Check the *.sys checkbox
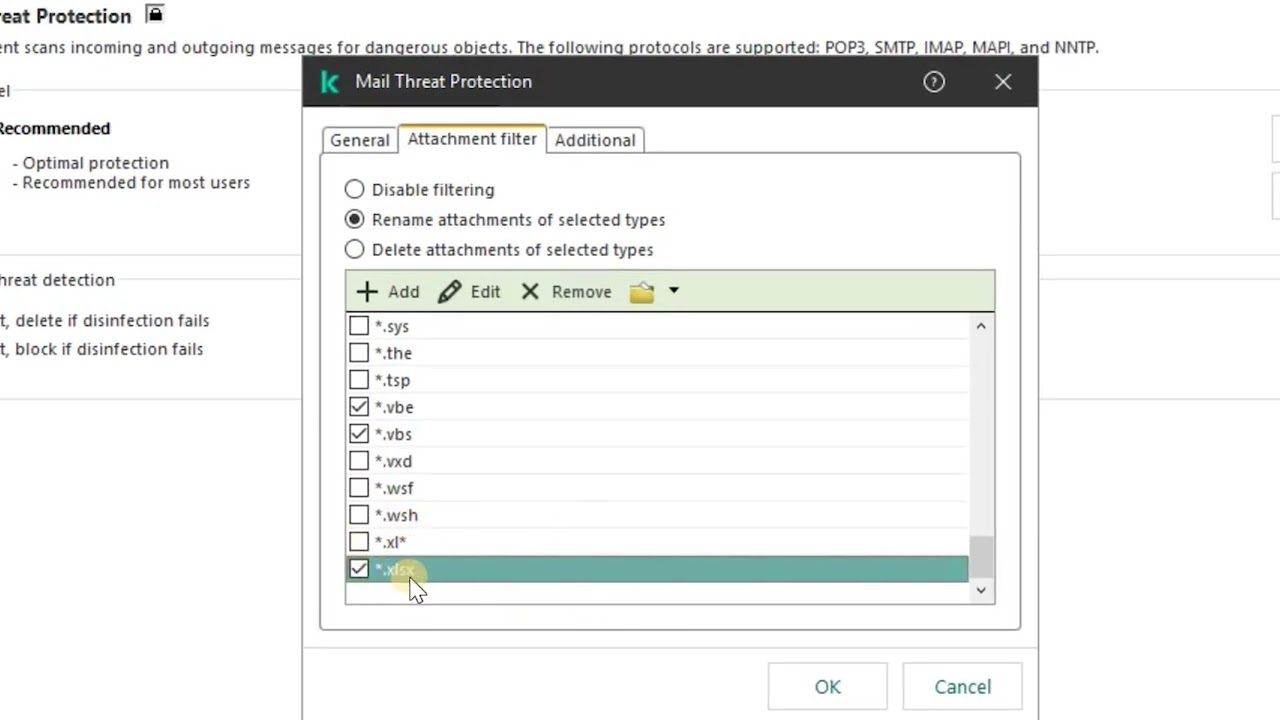1280x720 pixels. click(359, 326)
